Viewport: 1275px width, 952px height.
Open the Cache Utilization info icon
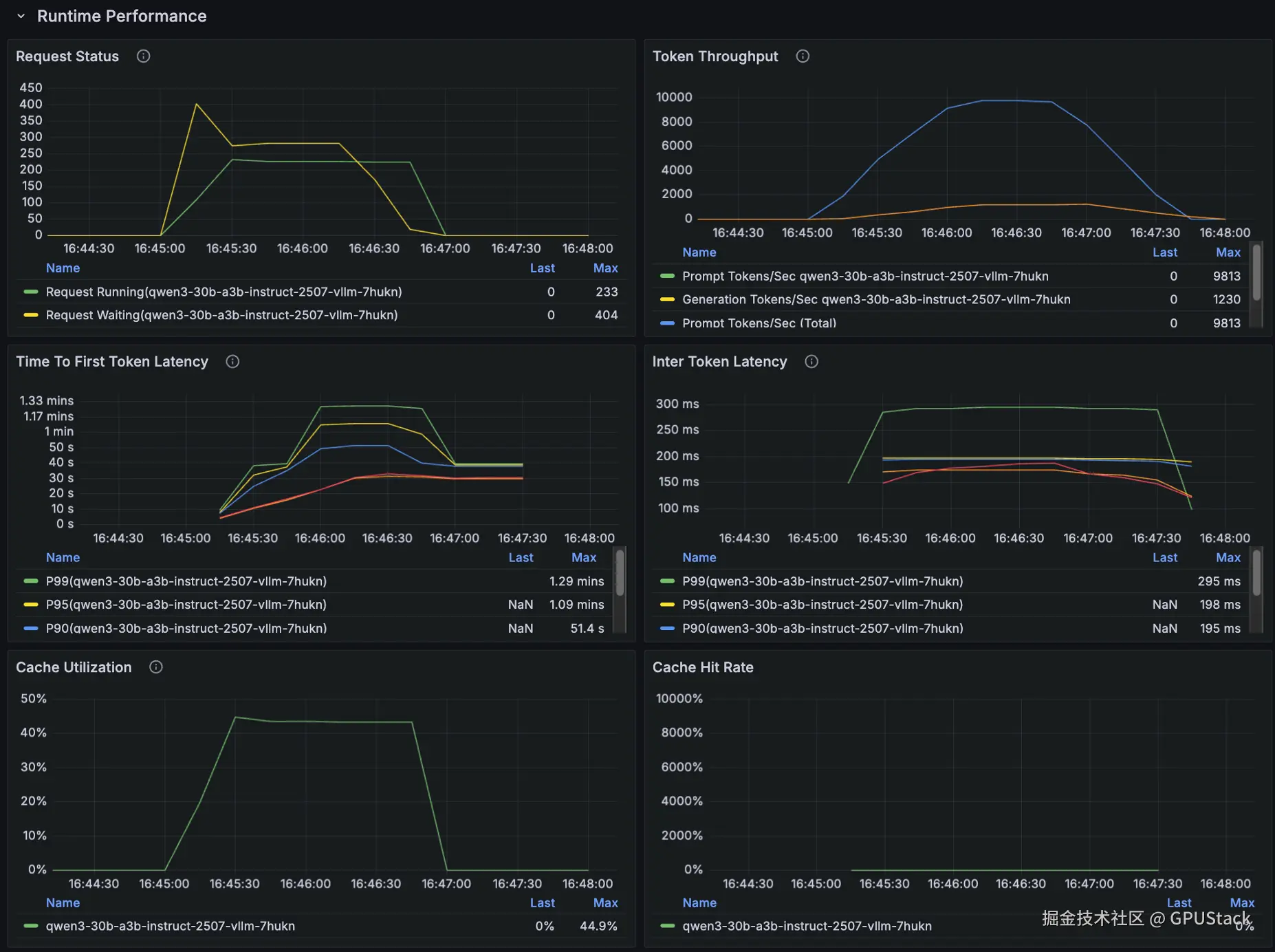coord(156,667)
